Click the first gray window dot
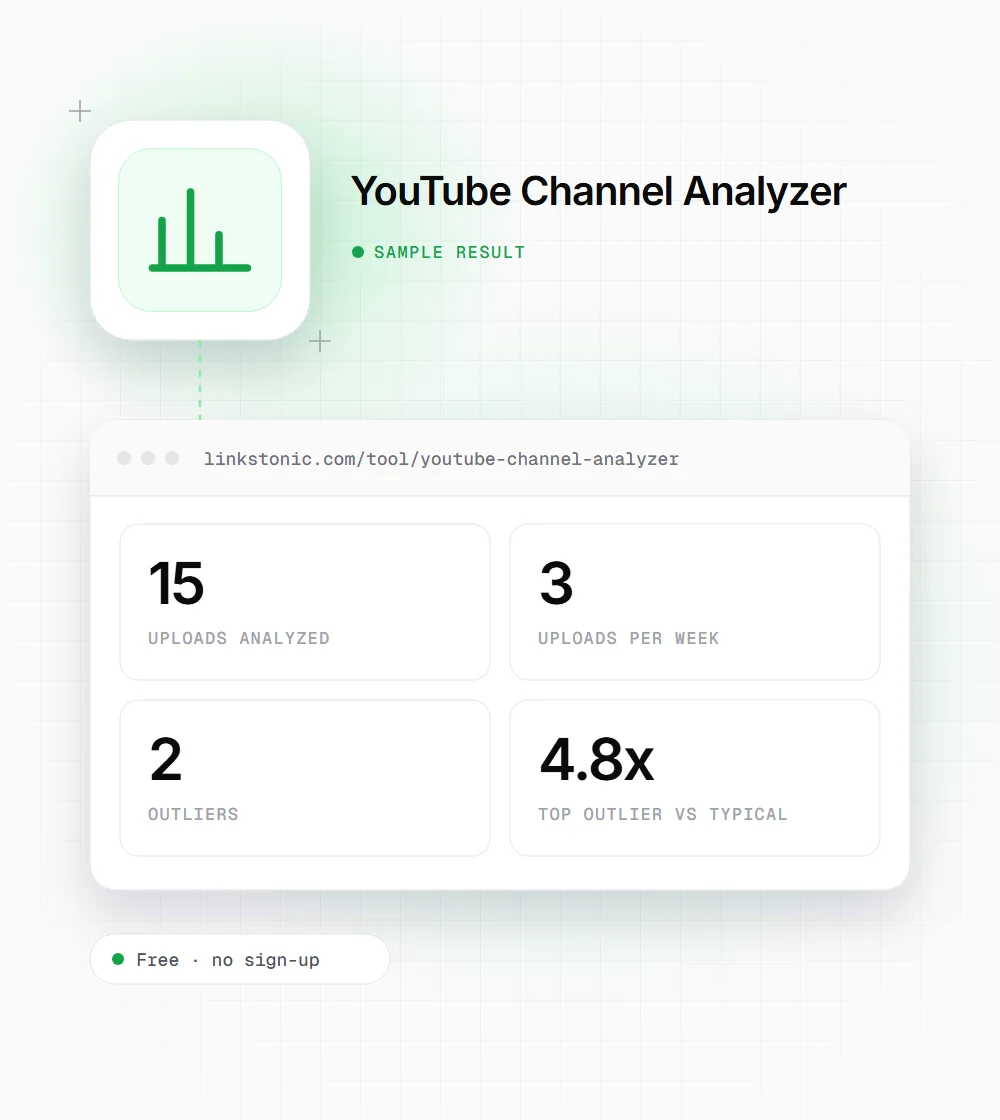Screen dimensions: 1000x1120 [x=124, y=458]
